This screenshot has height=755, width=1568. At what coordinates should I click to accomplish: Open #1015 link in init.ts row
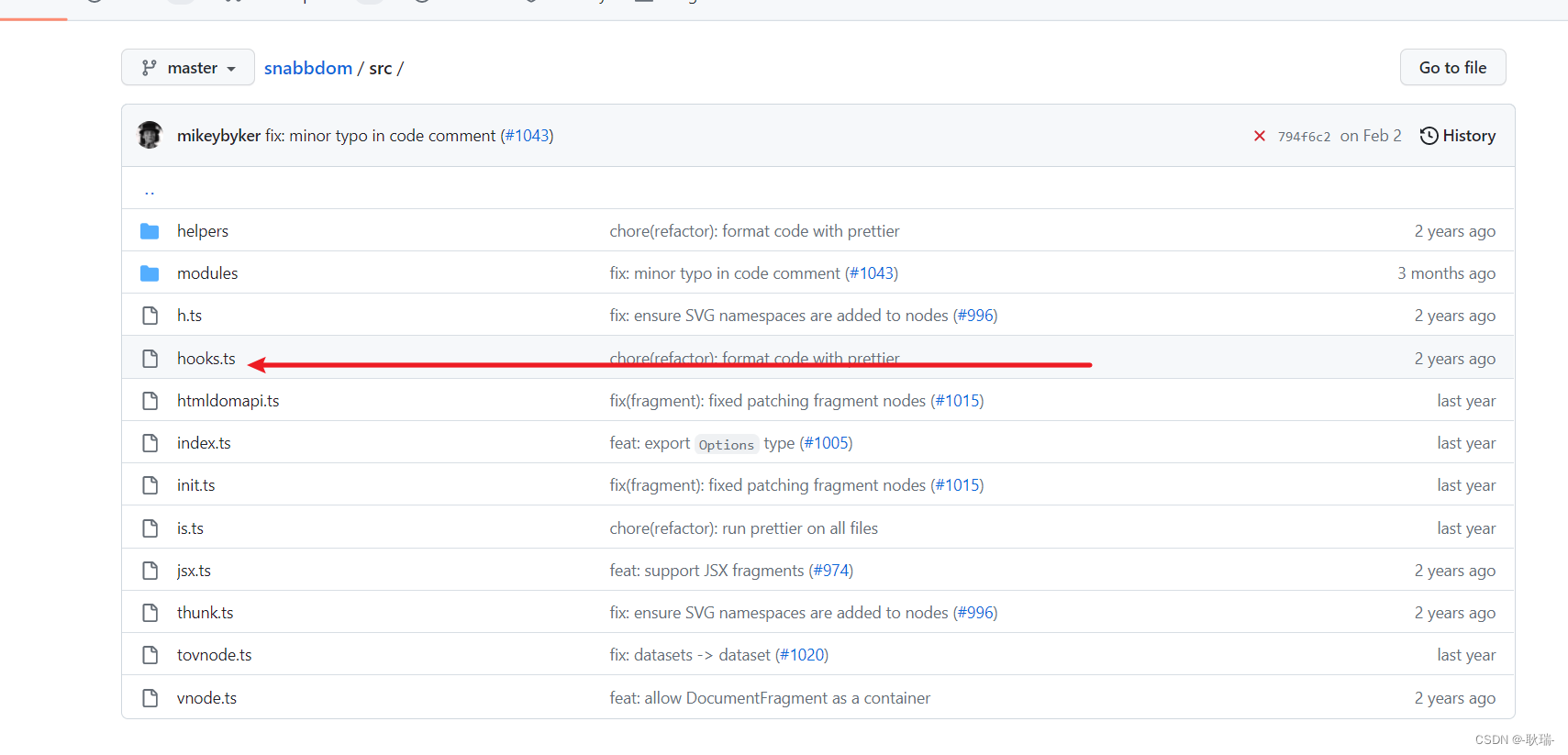pyautogui.click(x=957, y=485)
